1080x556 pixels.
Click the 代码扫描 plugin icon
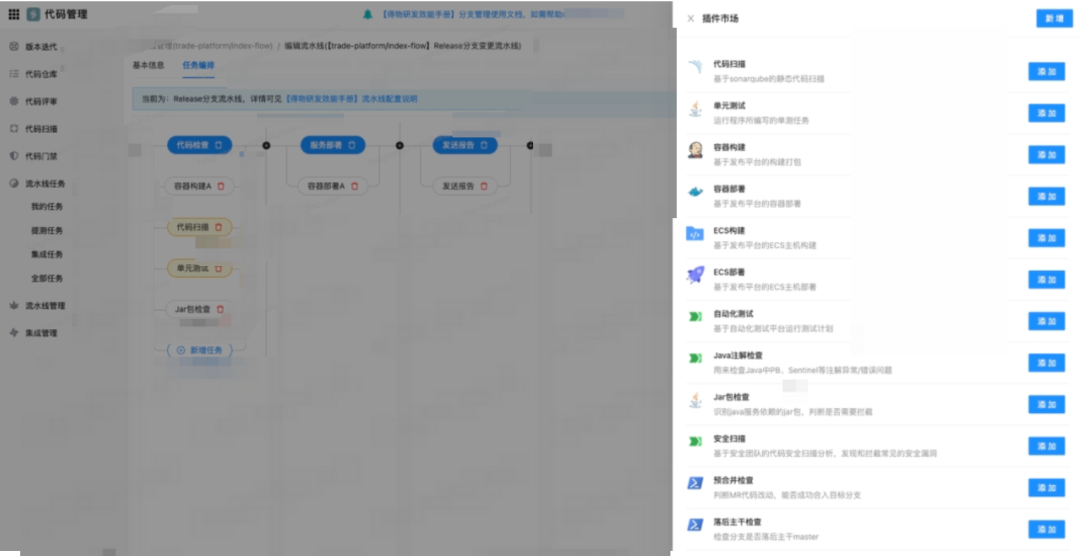click(x=695, y=67)
